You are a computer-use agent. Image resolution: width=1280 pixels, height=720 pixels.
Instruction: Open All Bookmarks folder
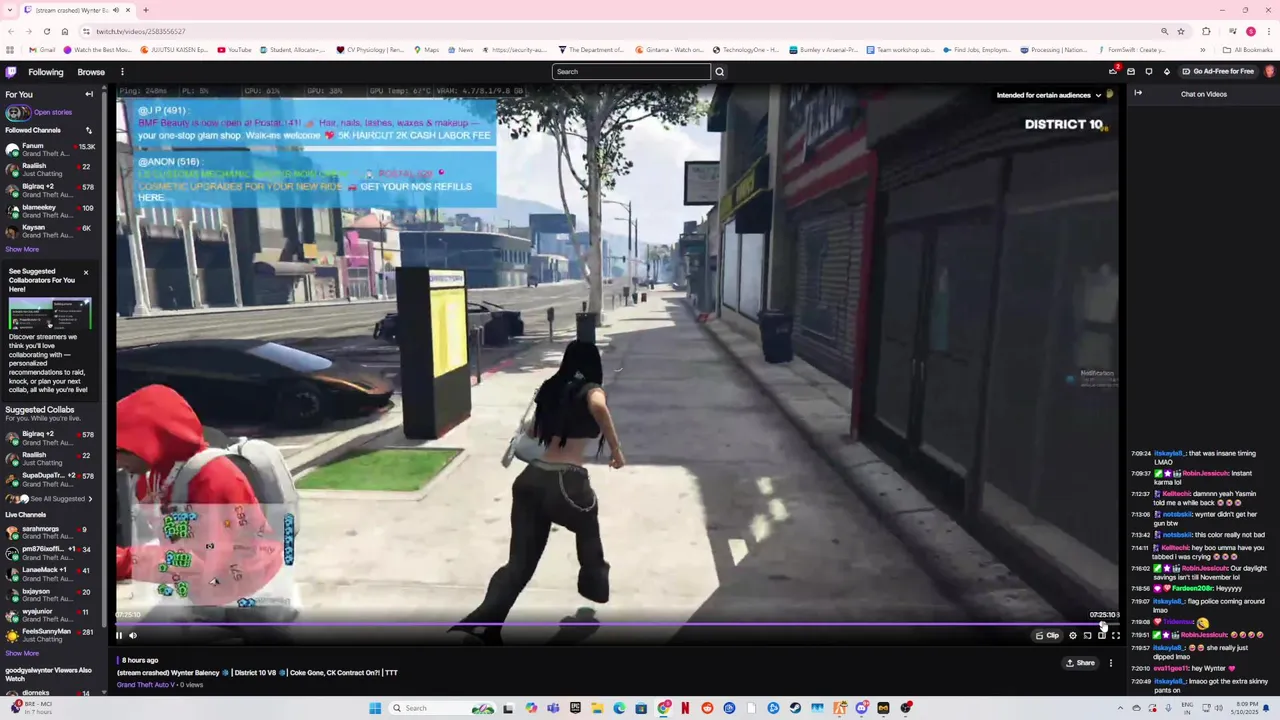[x=1248, y=50]
